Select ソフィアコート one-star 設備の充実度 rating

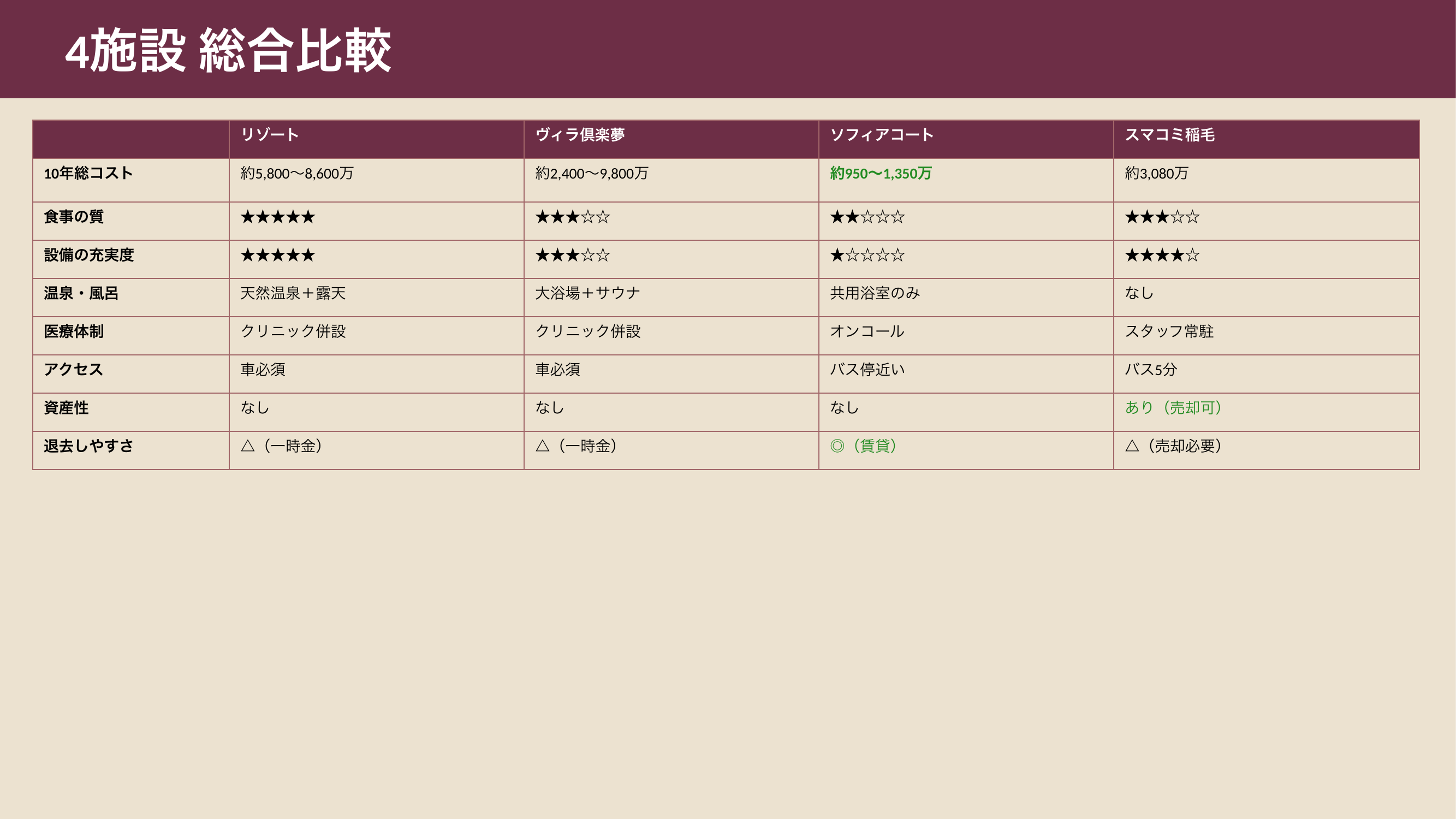coord(867,255)
